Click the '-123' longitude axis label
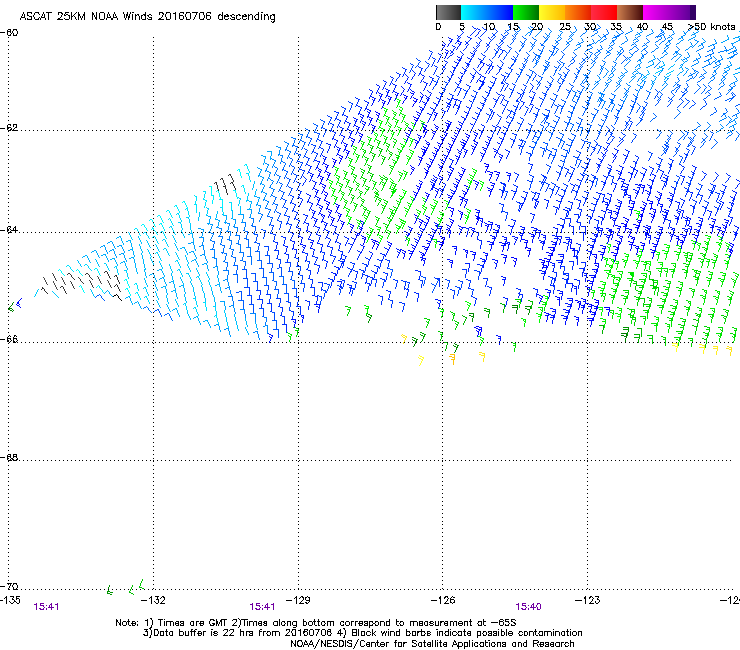 tap(588, 600)
